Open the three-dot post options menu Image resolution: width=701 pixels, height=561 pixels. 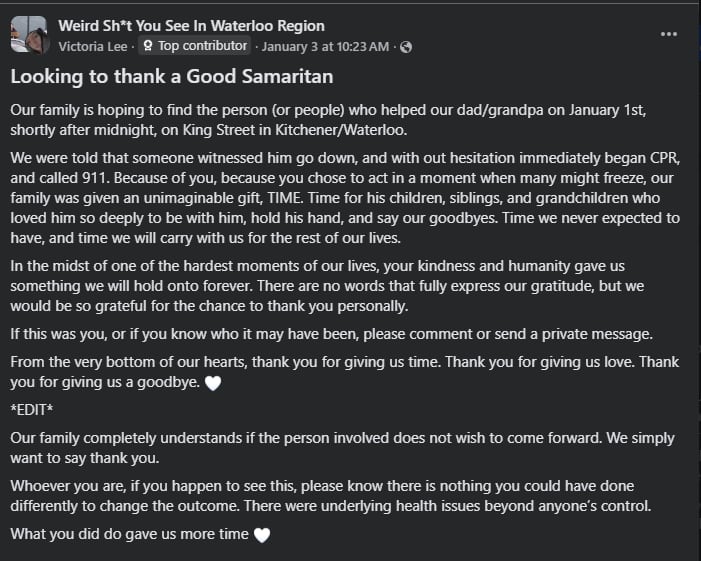pos(669,33)
